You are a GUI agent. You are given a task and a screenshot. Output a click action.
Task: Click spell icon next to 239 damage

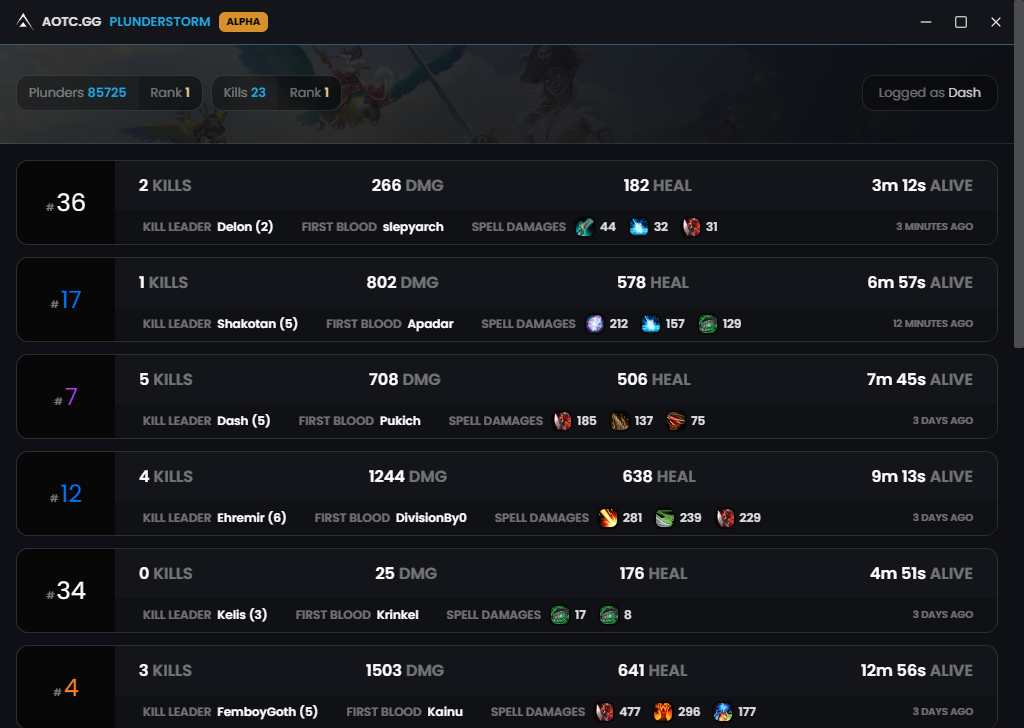(x=665, y=518)
